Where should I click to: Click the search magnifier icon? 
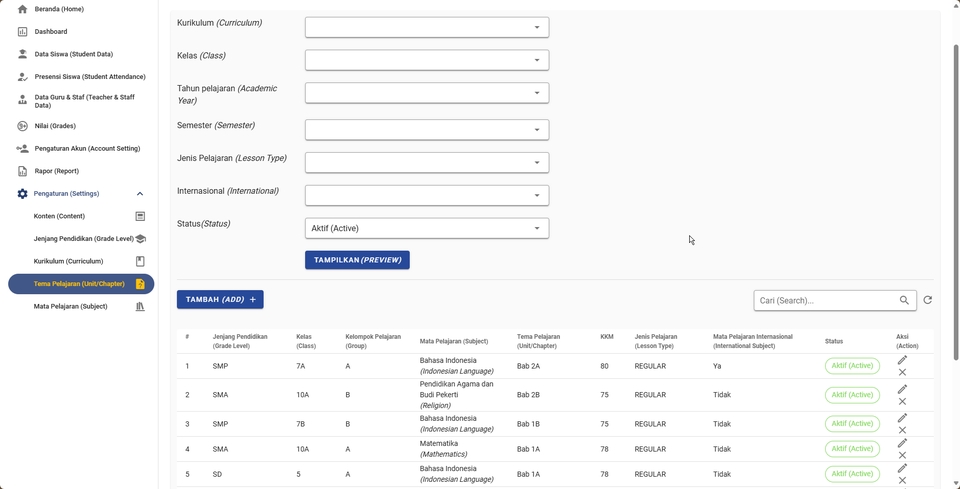[904, 300]
